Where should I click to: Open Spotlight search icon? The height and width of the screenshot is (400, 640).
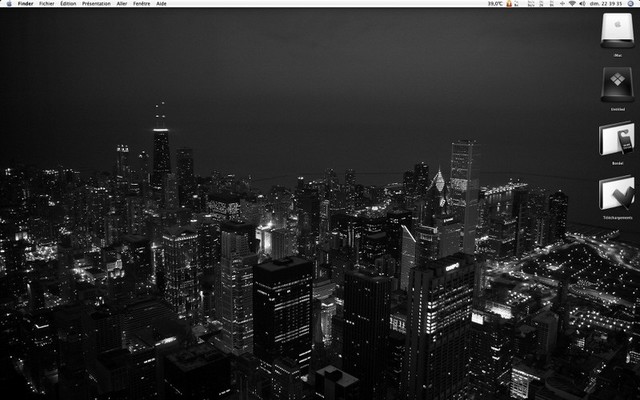[631, 3]
